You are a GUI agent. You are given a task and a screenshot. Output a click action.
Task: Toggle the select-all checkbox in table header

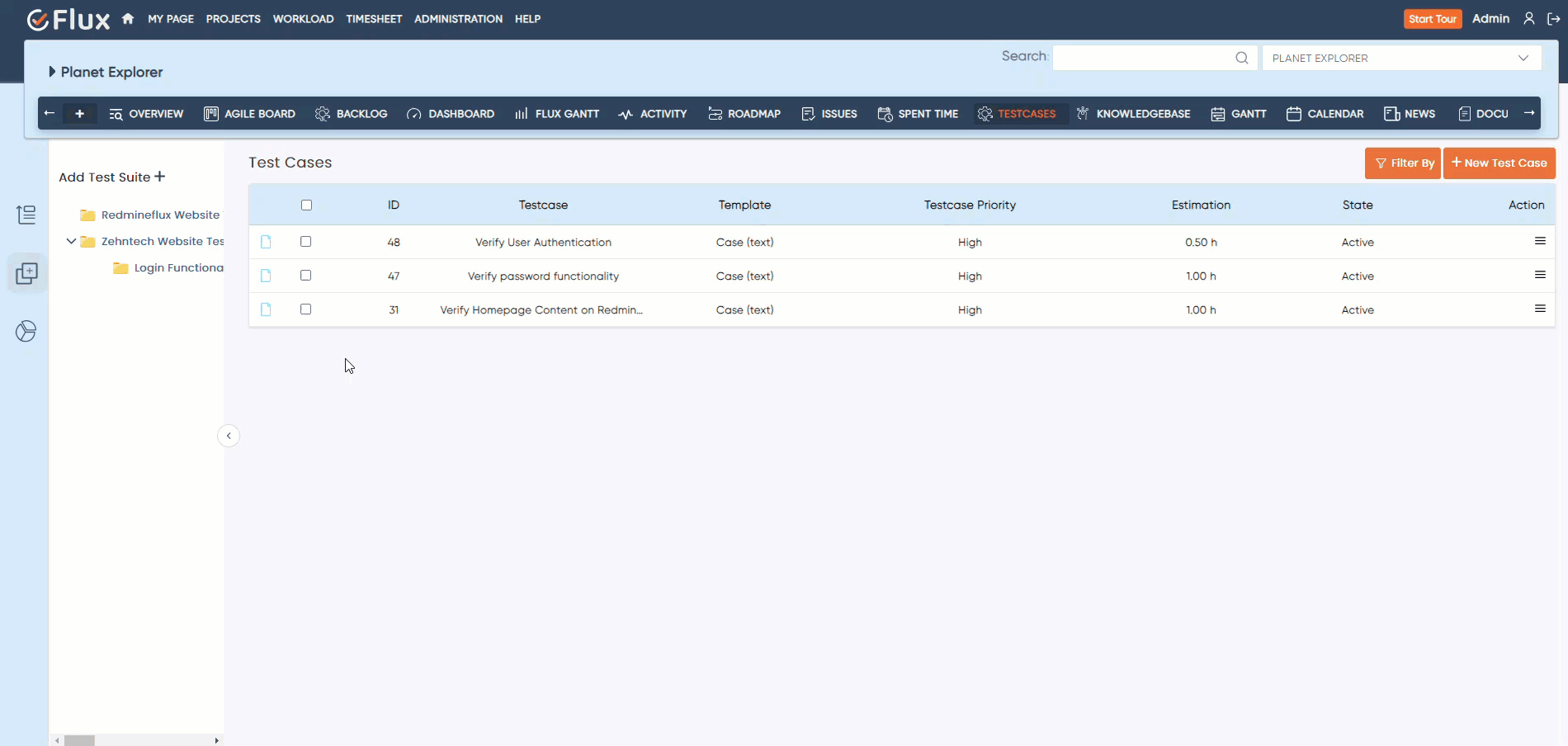(306, 205)
